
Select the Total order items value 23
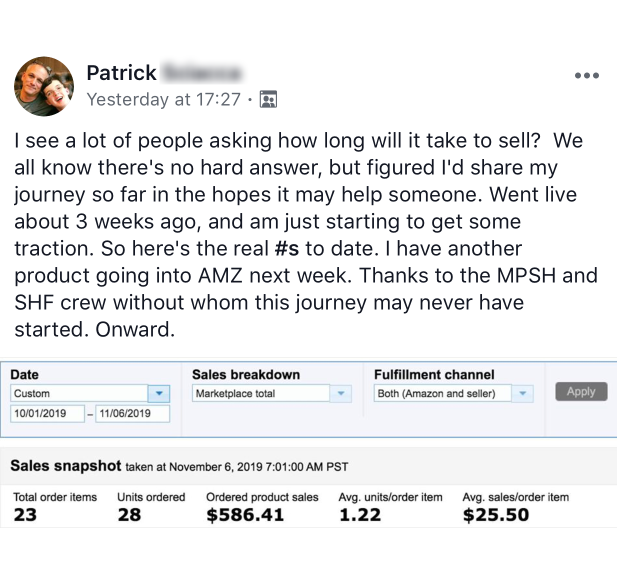pos(26,516)
